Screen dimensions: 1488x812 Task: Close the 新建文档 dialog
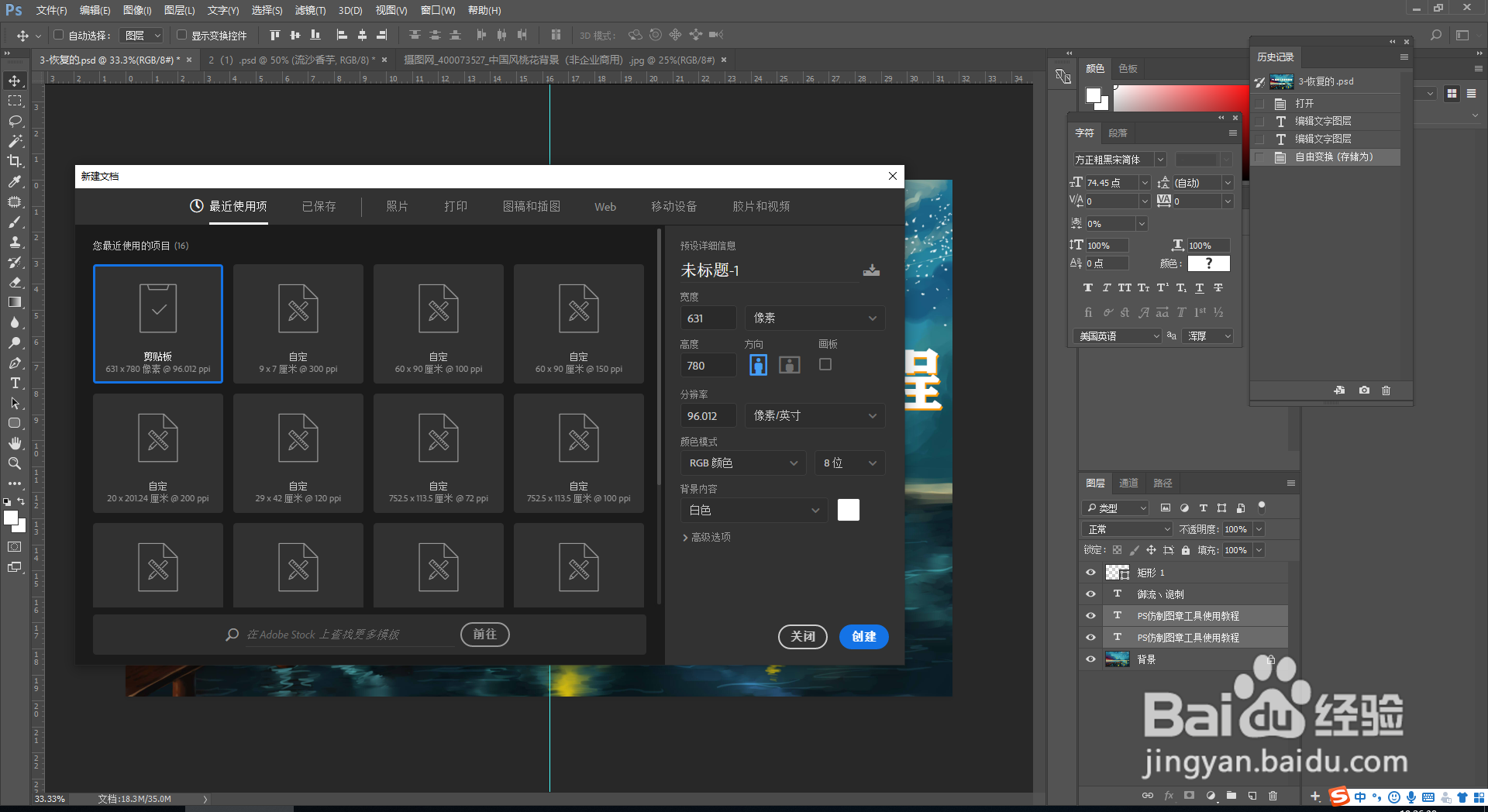(x=893, y=176)
